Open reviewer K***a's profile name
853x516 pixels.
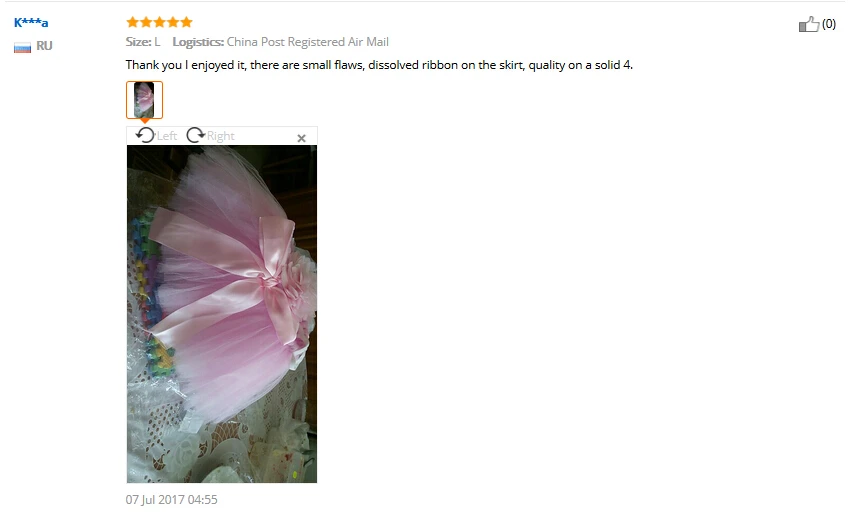coord(31,22)
